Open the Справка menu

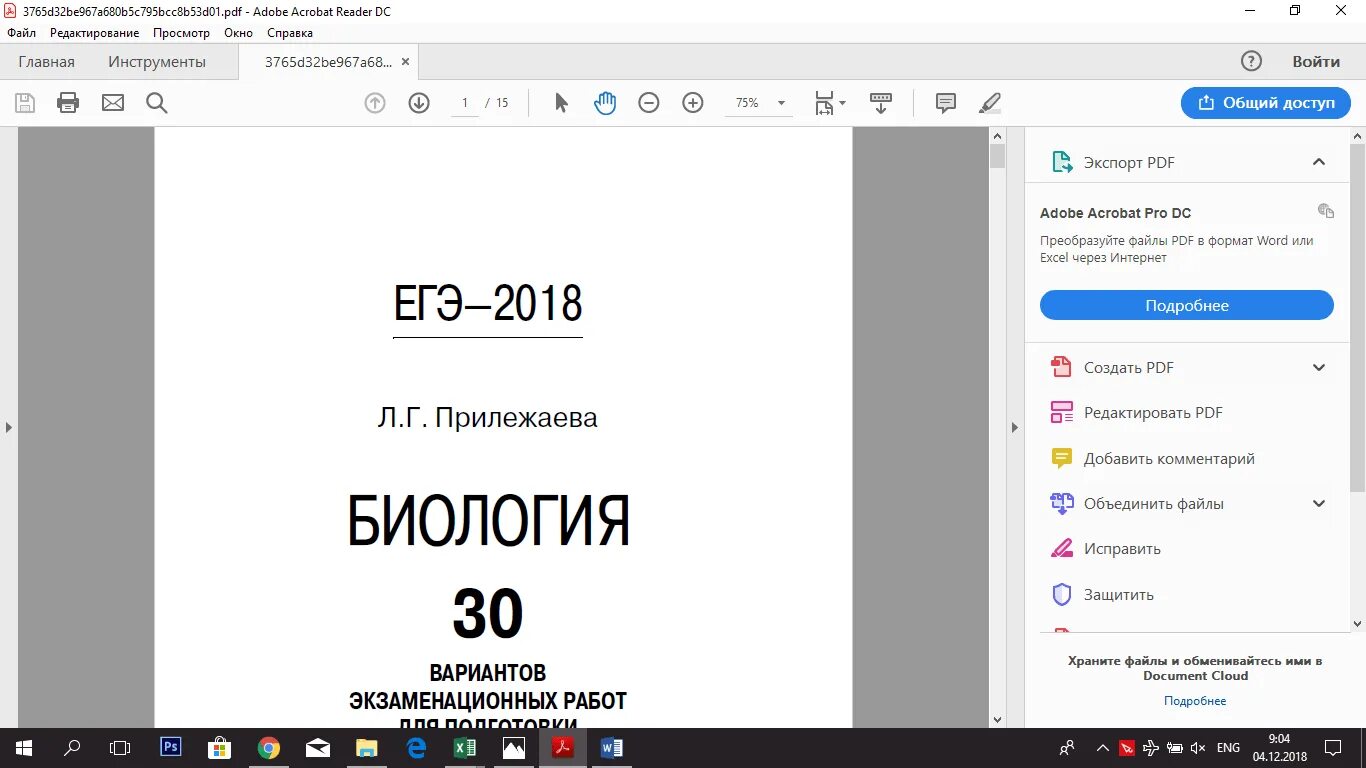click(x=290, y=33)
